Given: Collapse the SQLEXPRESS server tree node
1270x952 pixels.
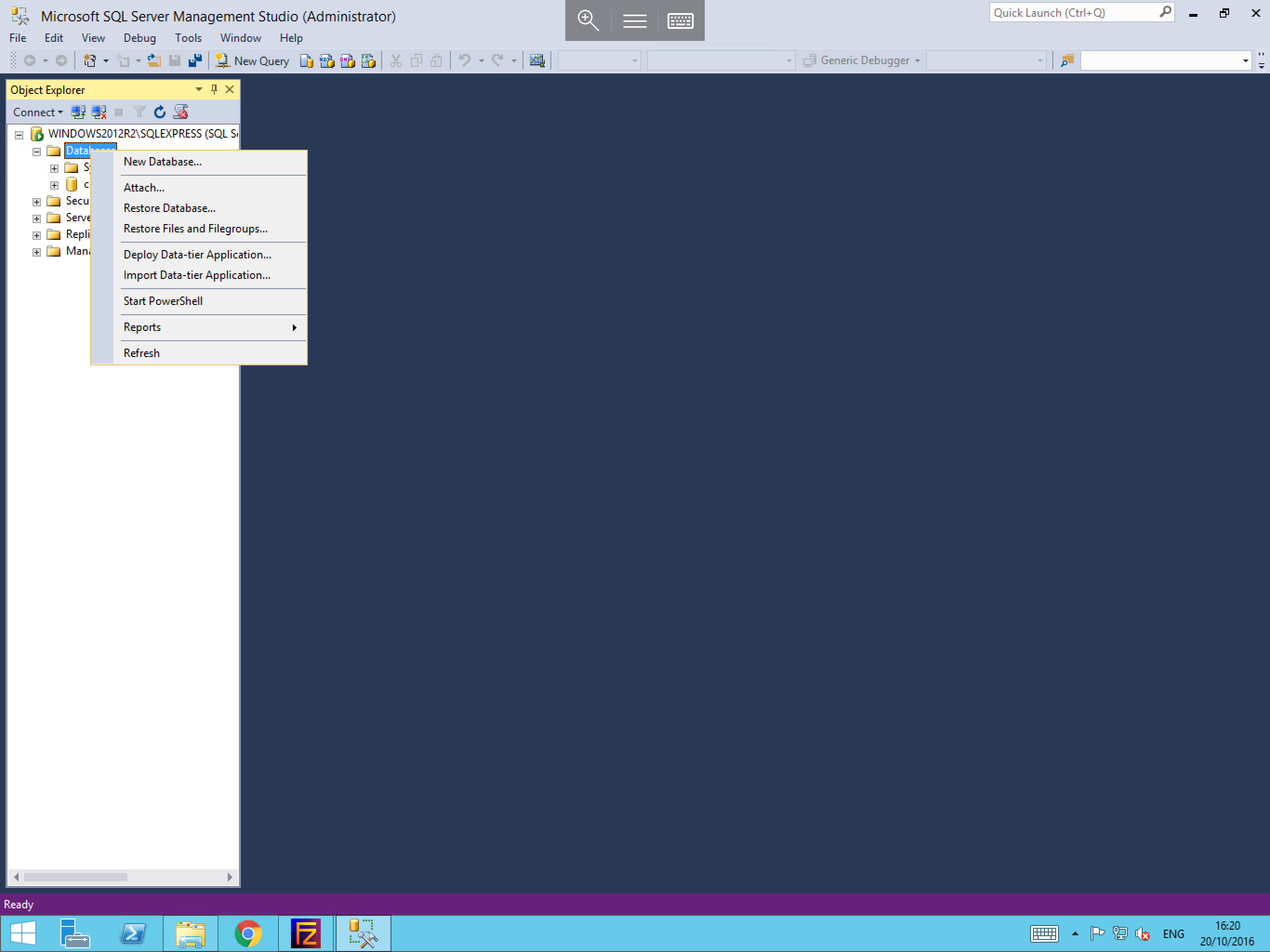Looking at the screenshot, I should tap(19, 135).
